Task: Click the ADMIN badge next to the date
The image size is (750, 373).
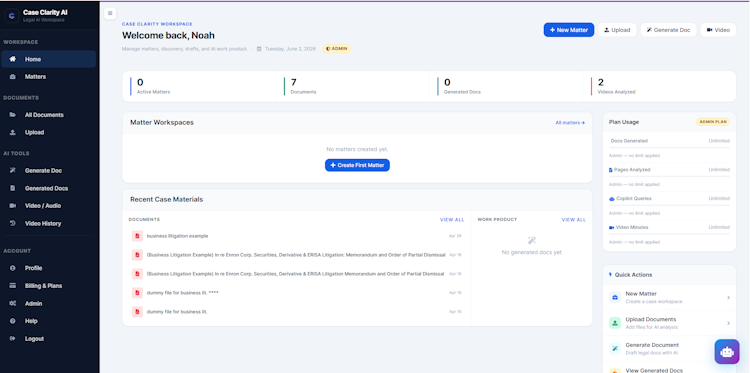Action: (x=337, y=49)
